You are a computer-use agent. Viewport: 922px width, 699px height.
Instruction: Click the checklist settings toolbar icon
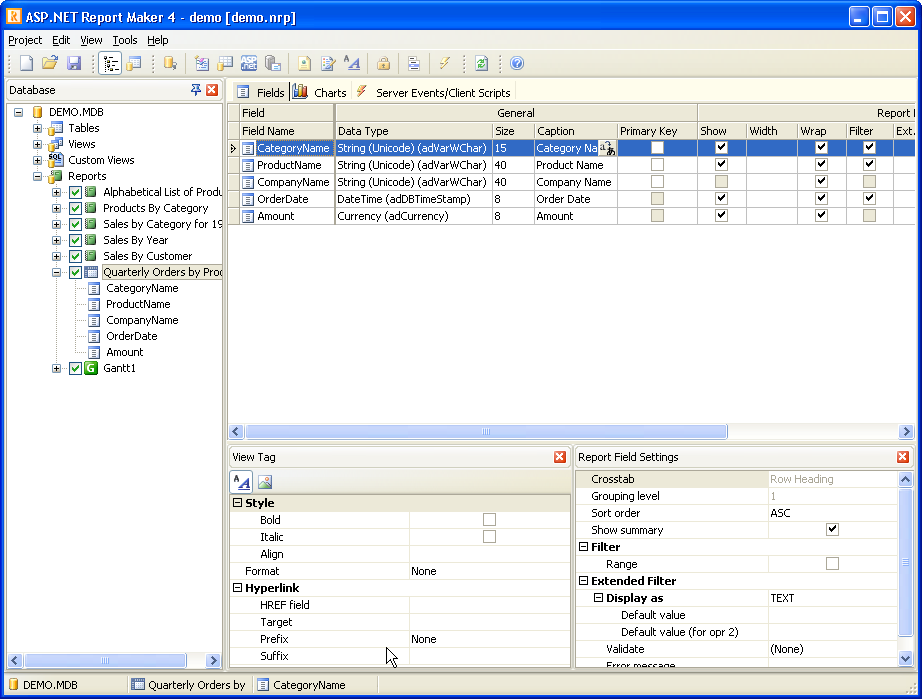pos(202,63)
